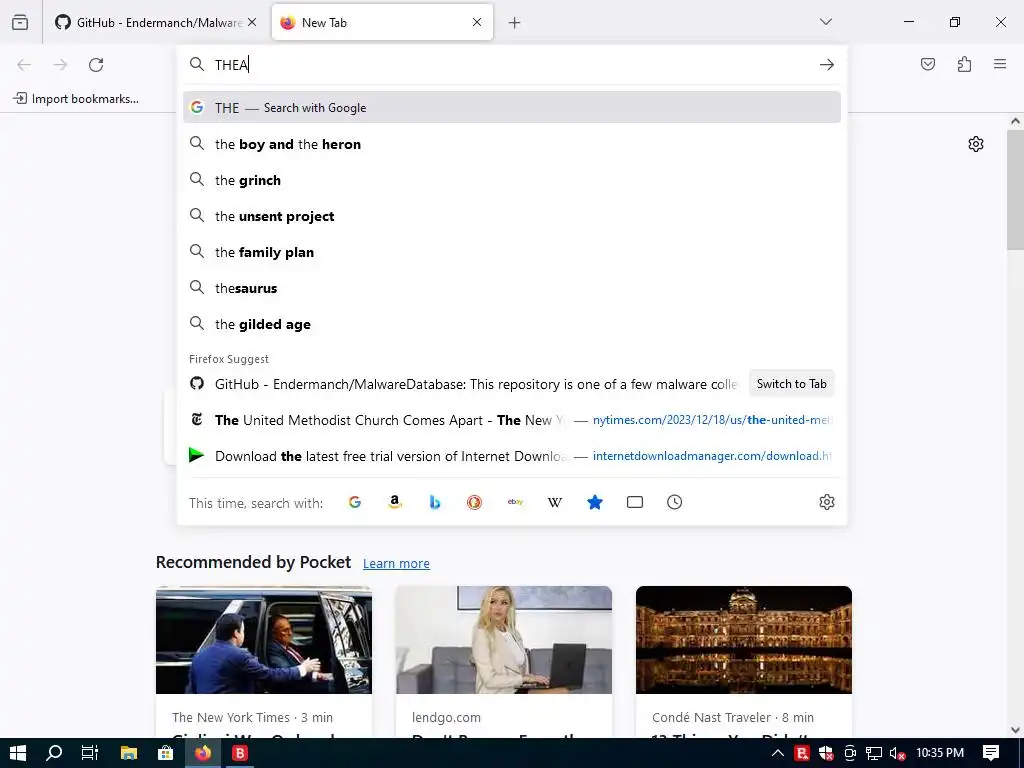Open search settings gear in suggestions panel
Screen dimensions: 1024x768
827,502
